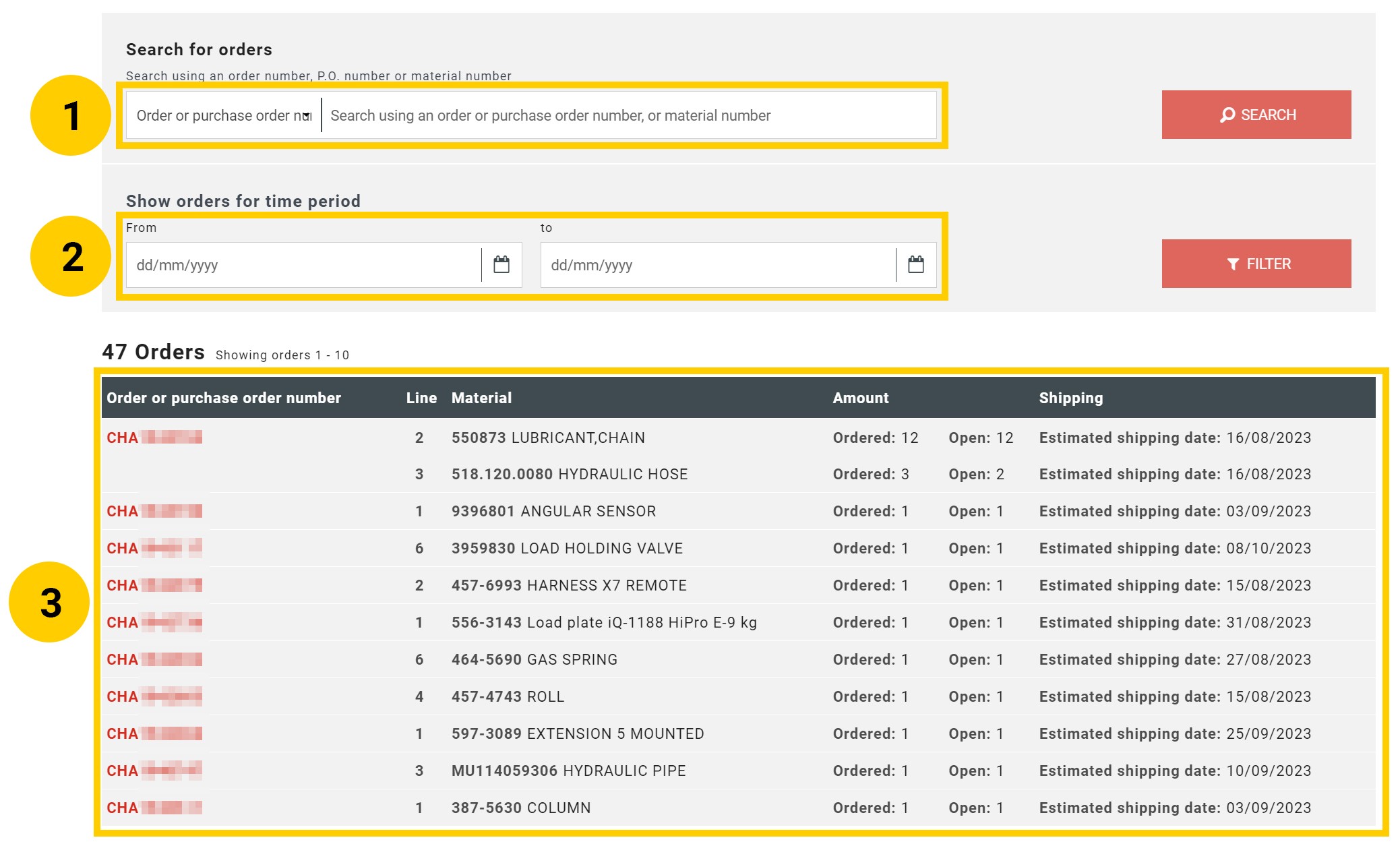Click the SEARCH button
The image size is (1400, 844).
tap(1256, 115)
